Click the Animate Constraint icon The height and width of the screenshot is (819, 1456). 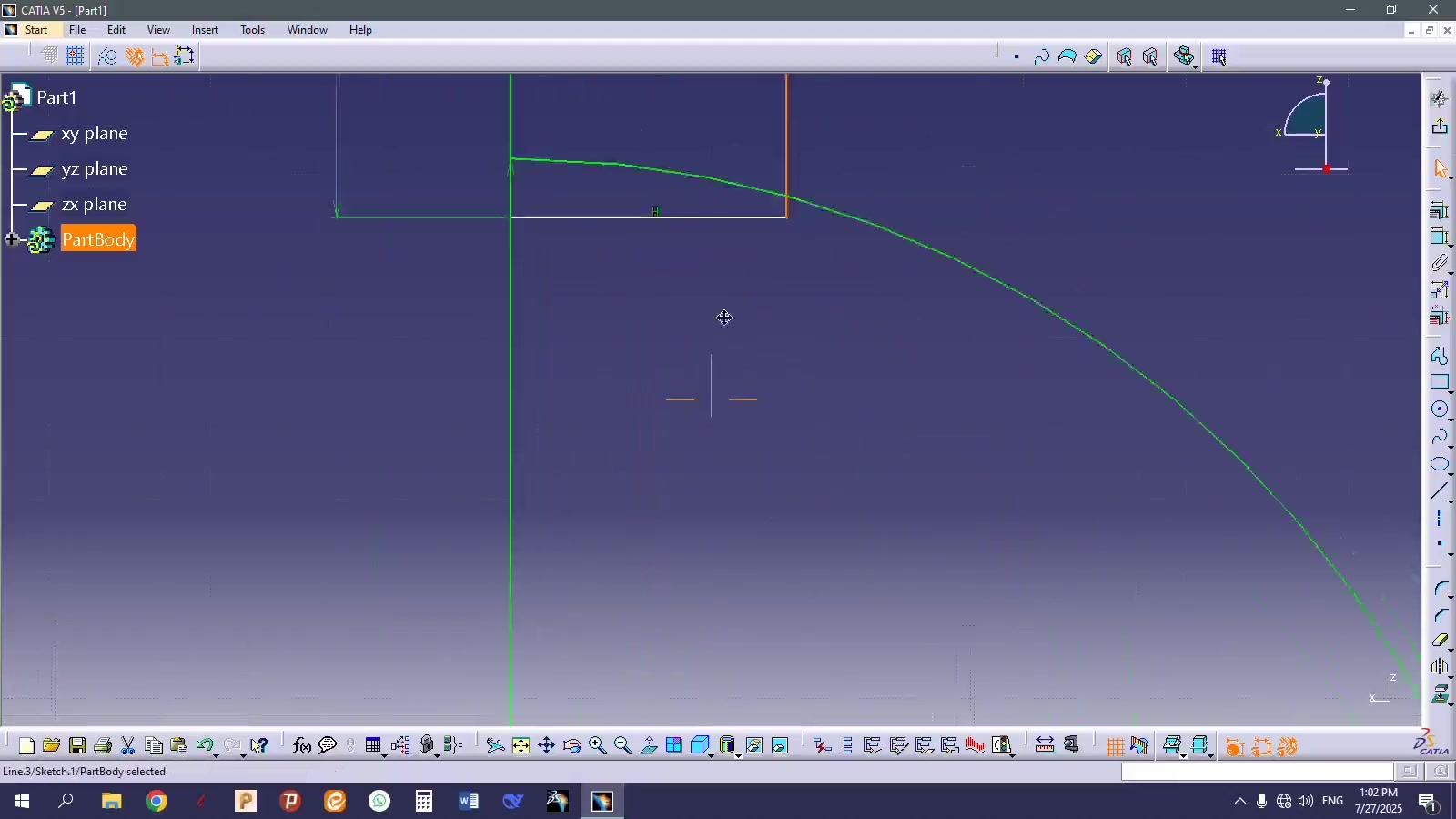point(1439,290)
